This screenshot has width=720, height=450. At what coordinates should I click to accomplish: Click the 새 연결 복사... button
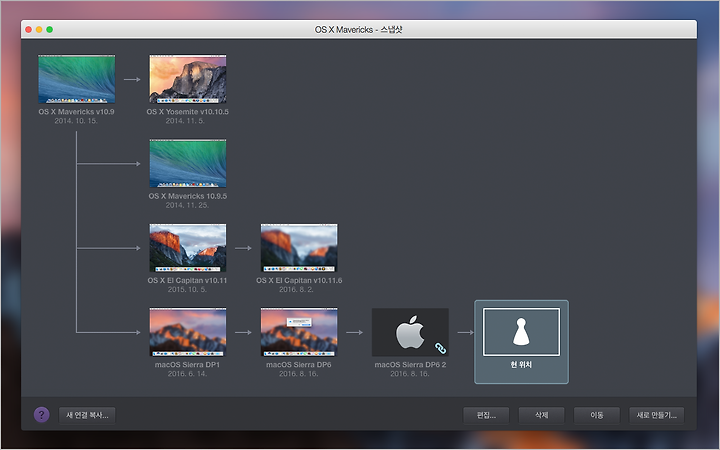(87, 415)
